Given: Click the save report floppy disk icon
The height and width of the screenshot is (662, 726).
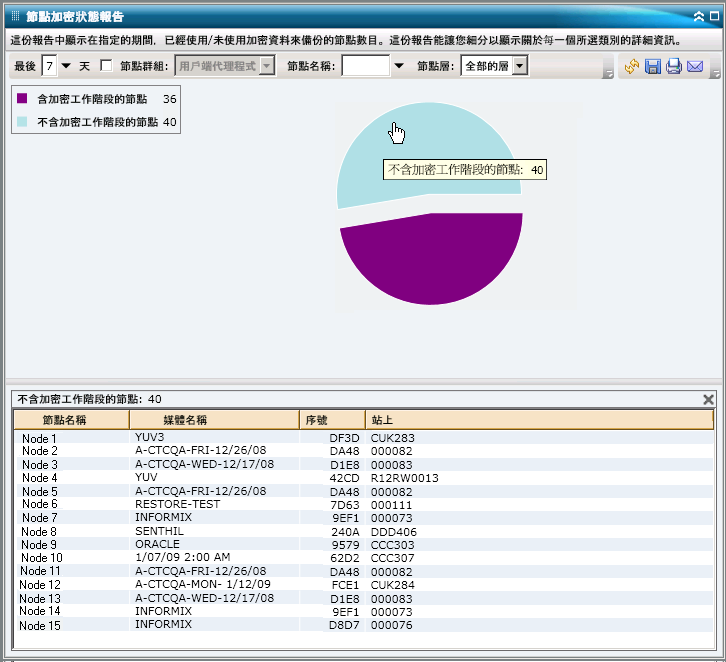Looking at the screenshot, I should coord(653,67).
